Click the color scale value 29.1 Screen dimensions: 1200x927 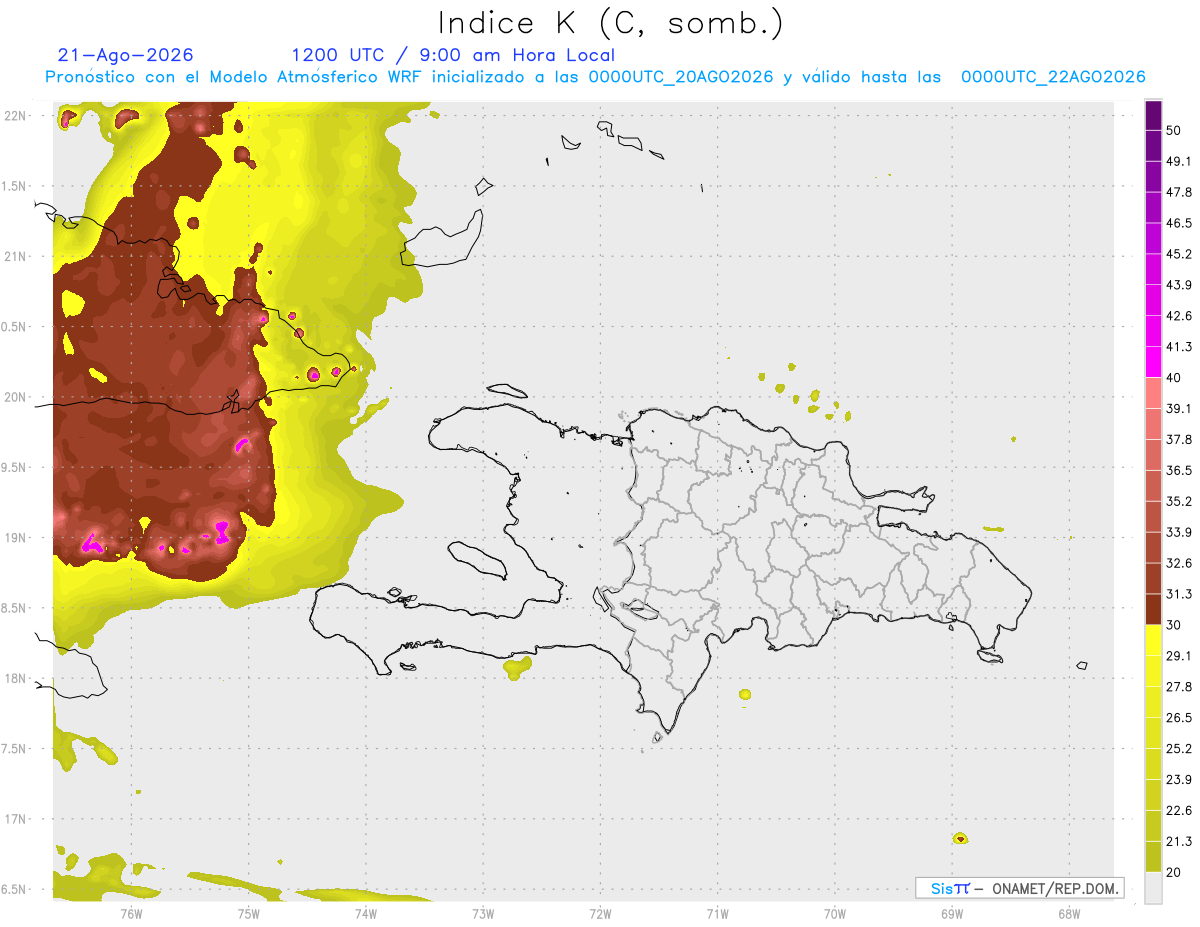(1179, 657)
